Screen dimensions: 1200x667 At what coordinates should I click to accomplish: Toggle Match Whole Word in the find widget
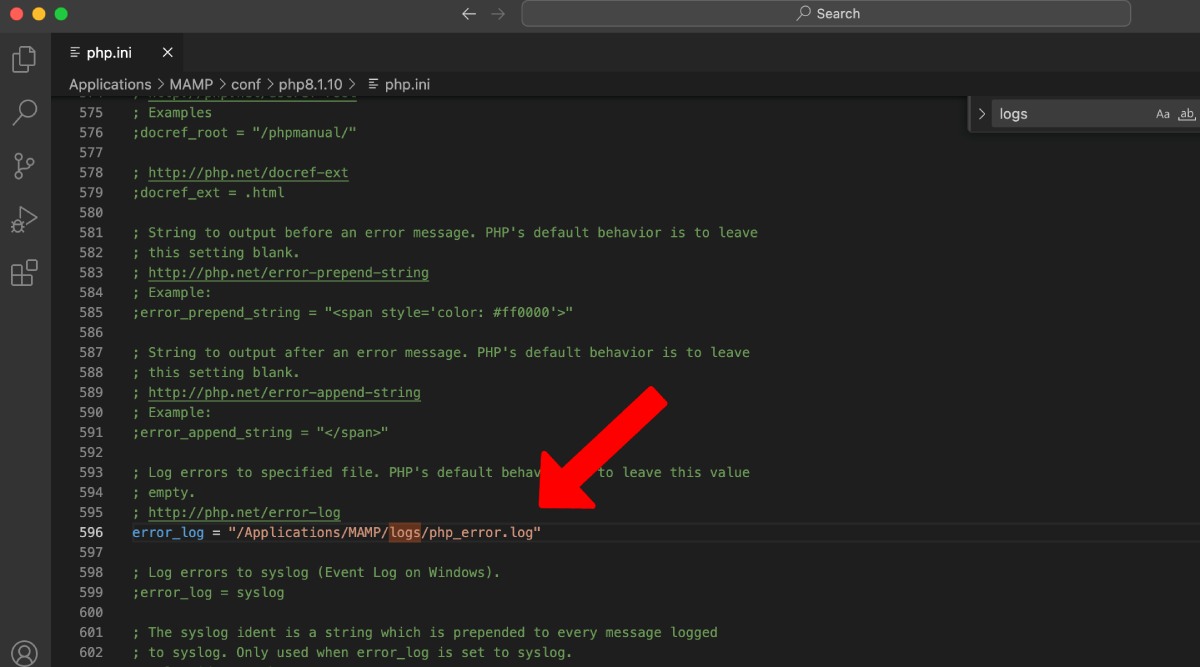tap(1187, 114)
